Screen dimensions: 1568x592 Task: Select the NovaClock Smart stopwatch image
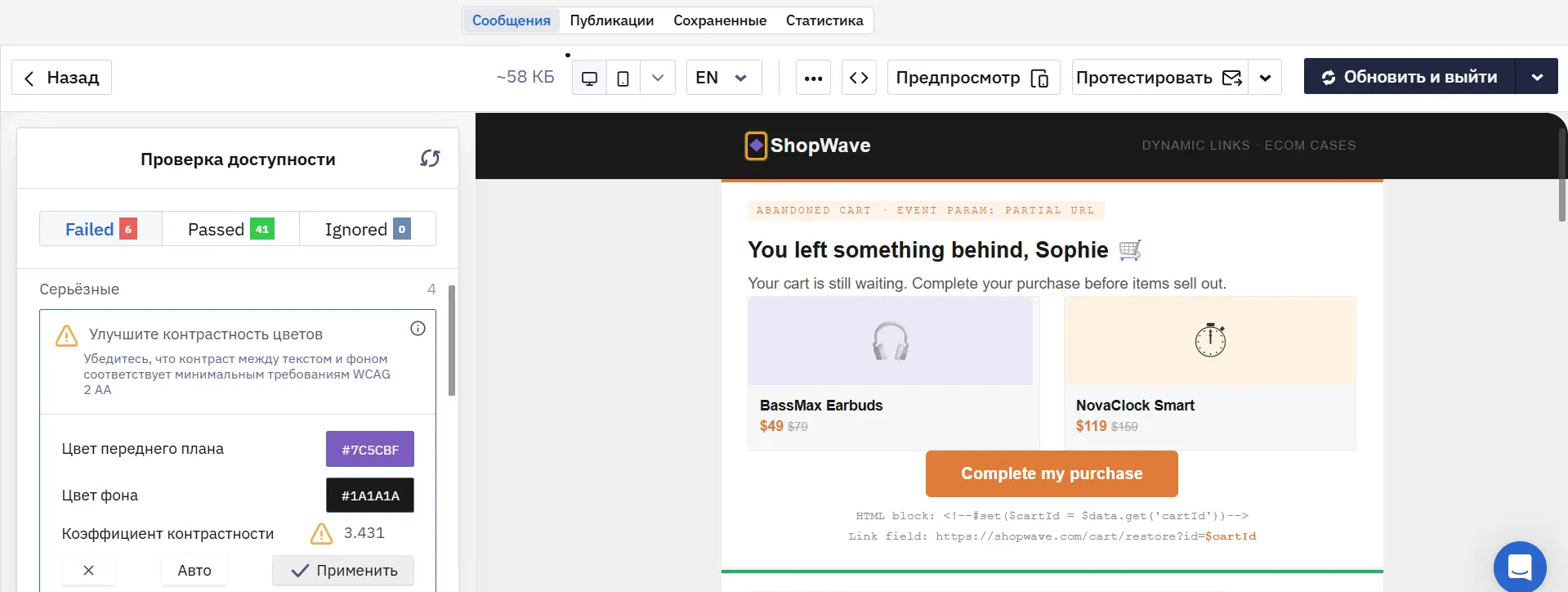coord(1210,341)
